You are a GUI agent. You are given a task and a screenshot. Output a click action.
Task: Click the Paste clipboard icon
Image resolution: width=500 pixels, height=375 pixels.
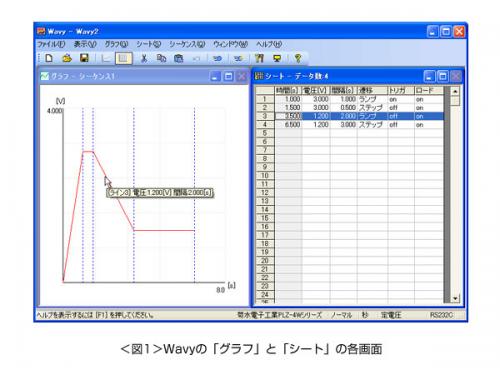pos(179,58)
